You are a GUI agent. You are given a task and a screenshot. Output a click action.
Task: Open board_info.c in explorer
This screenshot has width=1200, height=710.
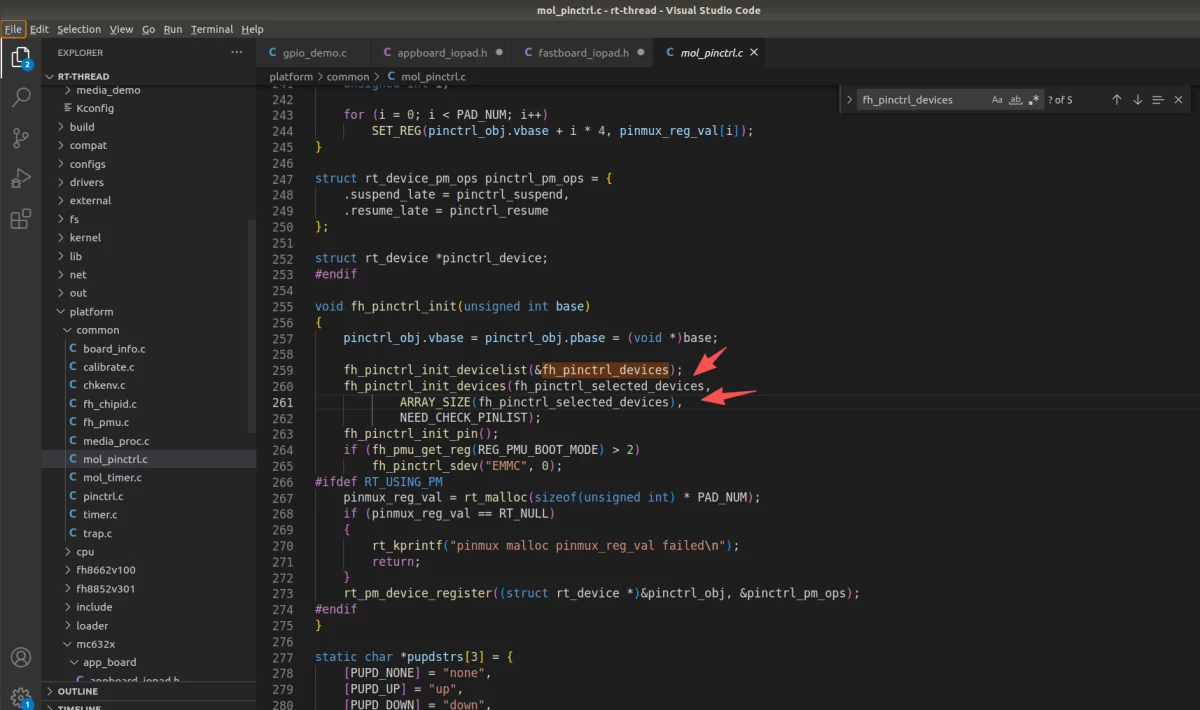click(x=114, y=348)
